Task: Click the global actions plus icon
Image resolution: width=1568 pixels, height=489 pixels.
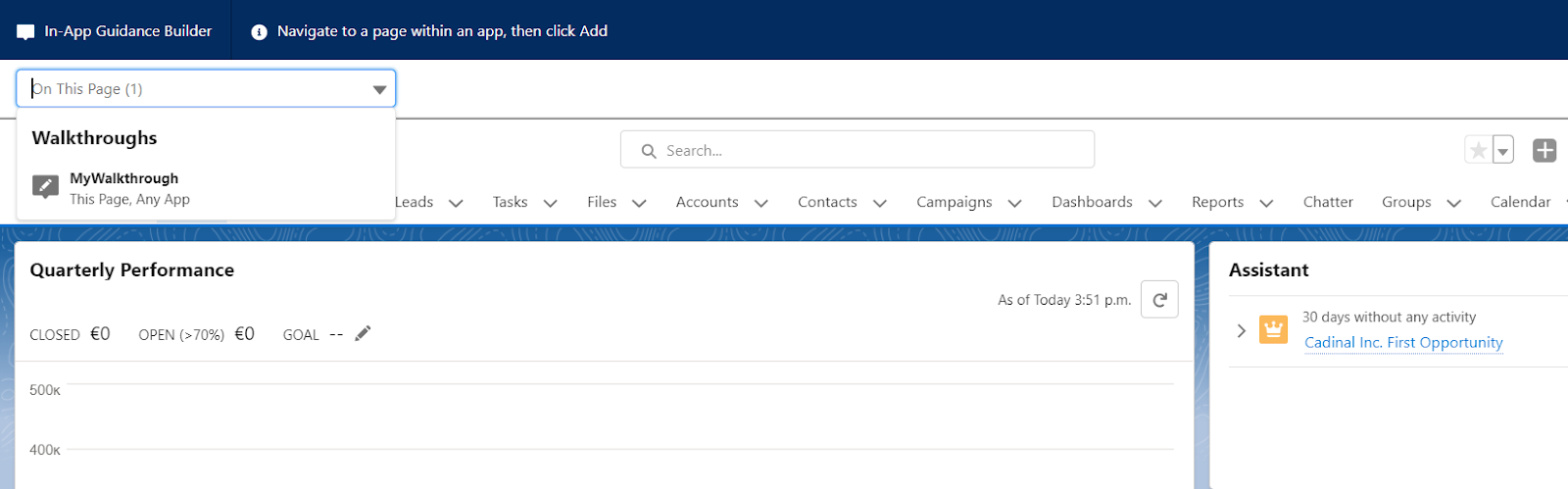Action: tap(1544, 150)
